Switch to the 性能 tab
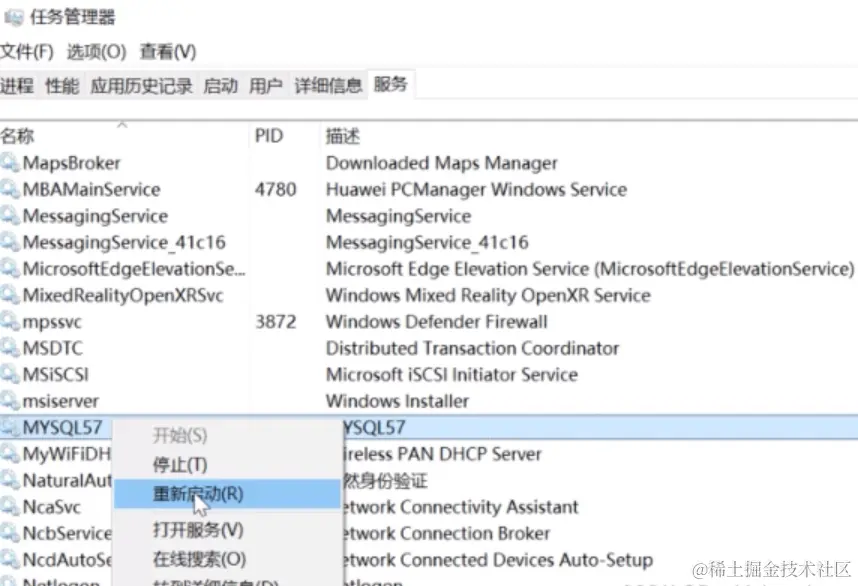Screen dimensions: 858x586 pos(62,86)
